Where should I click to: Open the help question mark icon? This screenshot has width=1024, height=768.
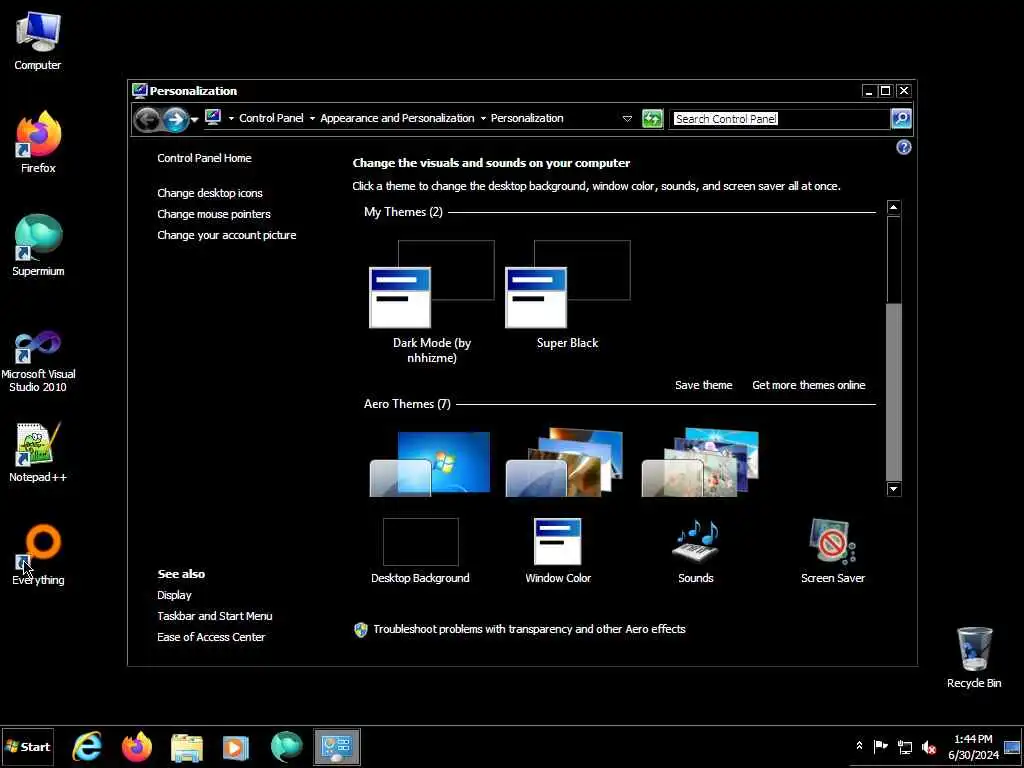(x=903, y=147)
